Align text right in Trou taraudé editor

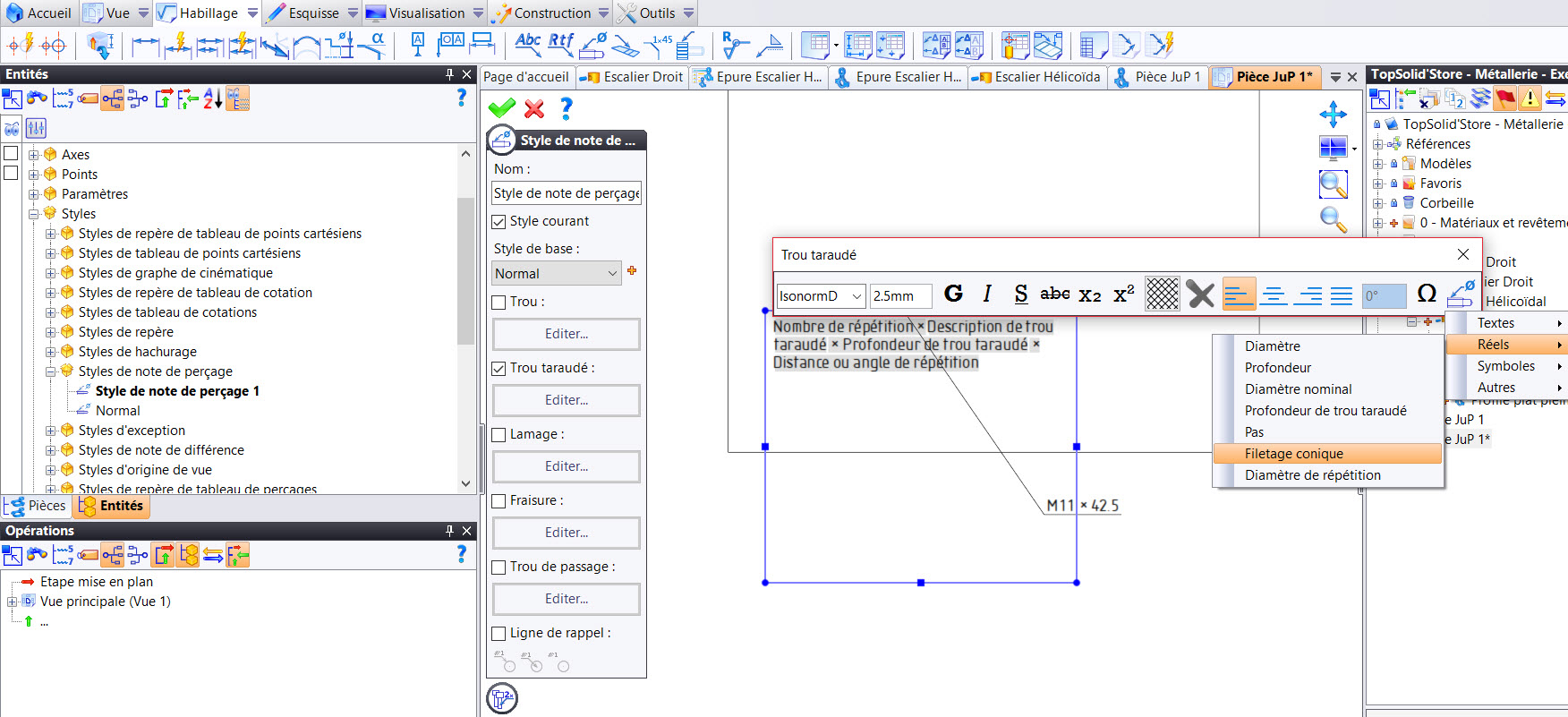pos(1308,294)
